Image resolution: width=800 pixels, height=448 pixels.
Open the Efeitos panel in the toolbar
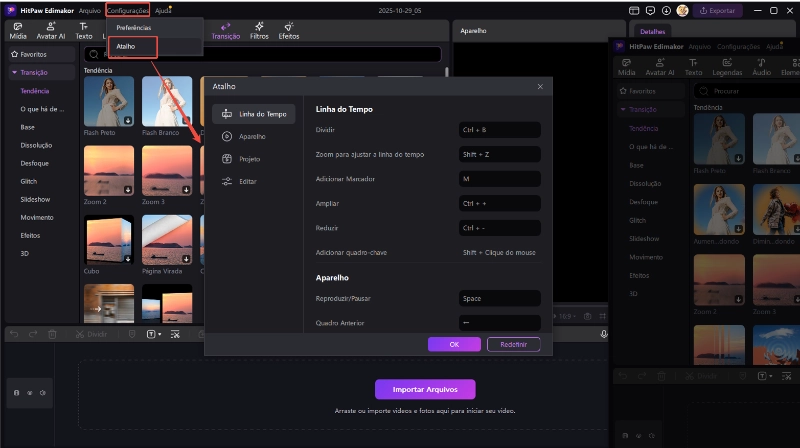pos(288,30)
